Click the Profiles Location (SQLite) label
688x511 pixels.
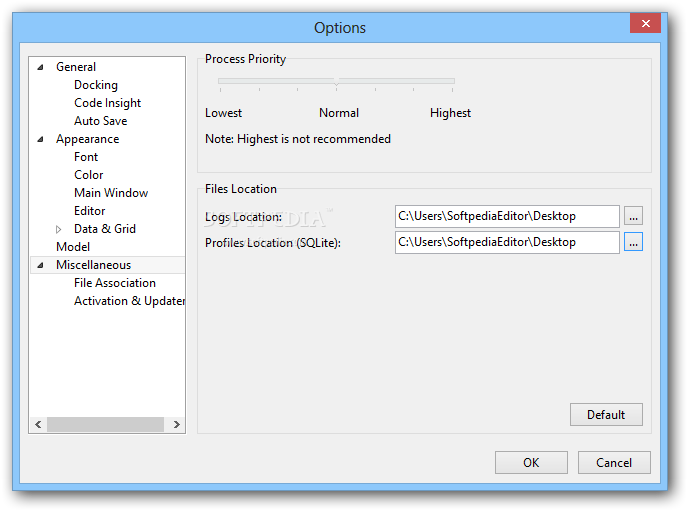[x=273, y=243]
